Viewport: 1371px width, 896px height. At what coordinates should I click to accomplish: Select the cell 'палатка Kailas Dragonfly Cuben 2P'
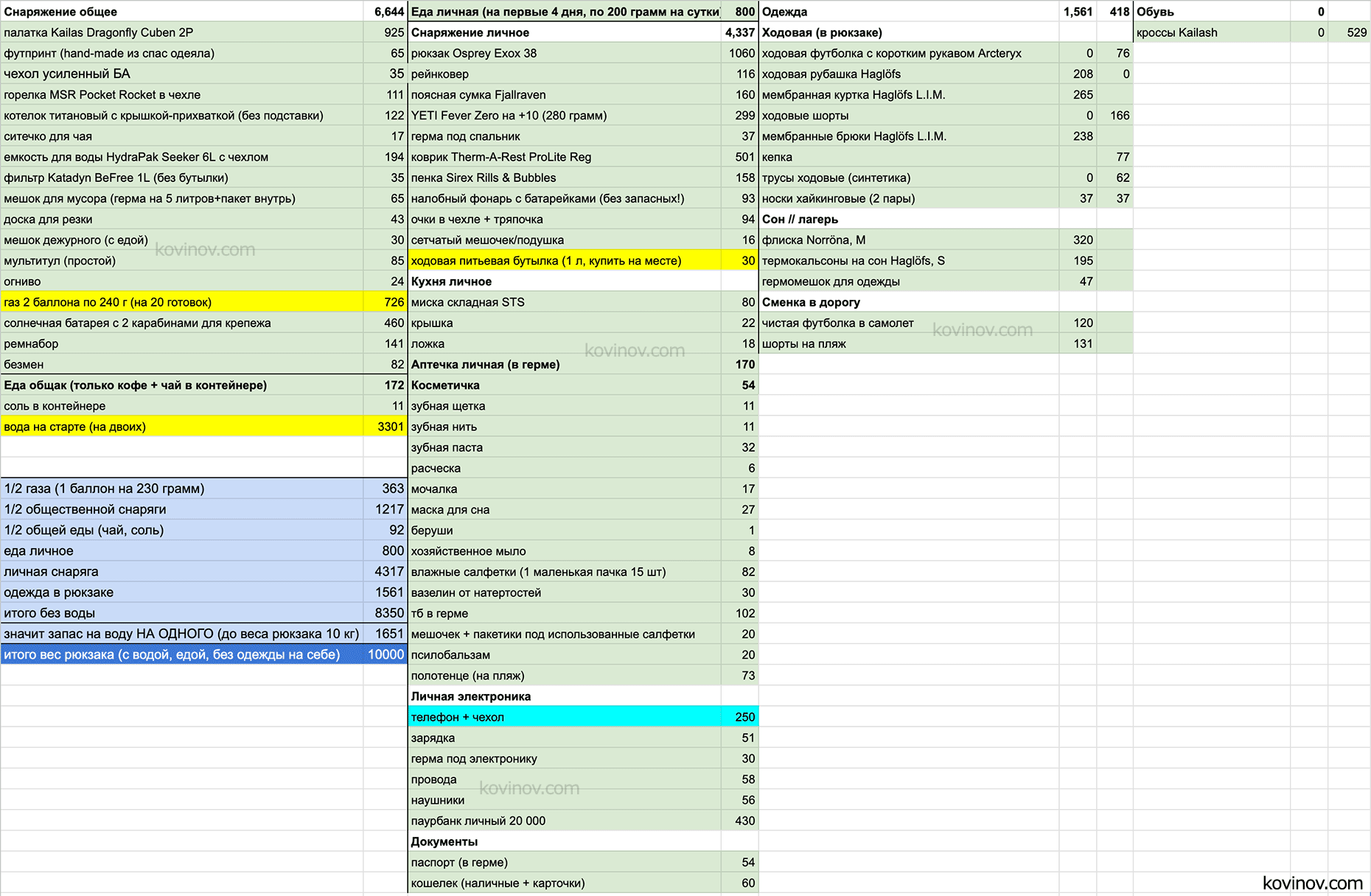coord(182,32)
